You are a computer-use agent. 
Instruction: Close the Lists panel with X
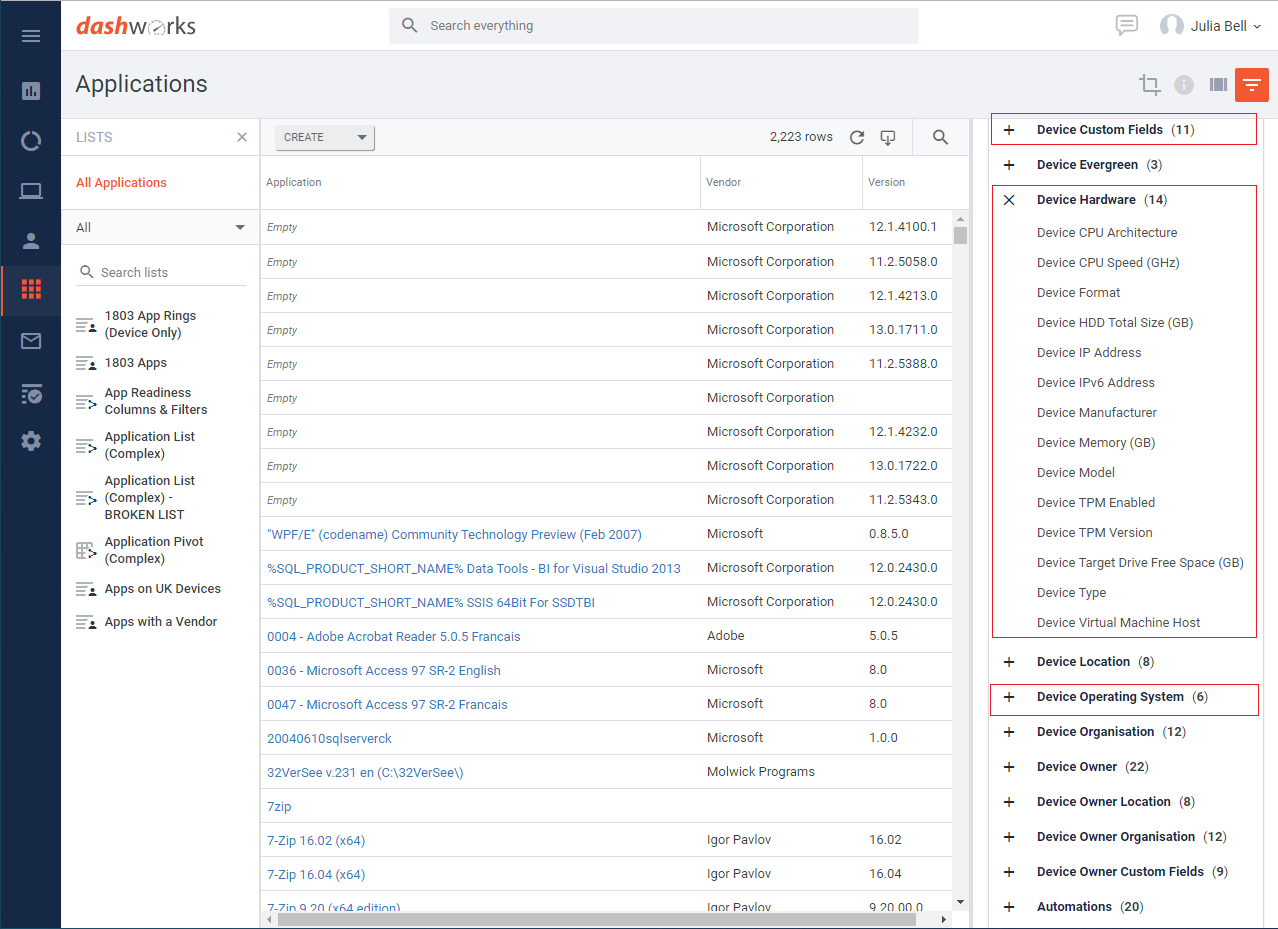(242, 137)
